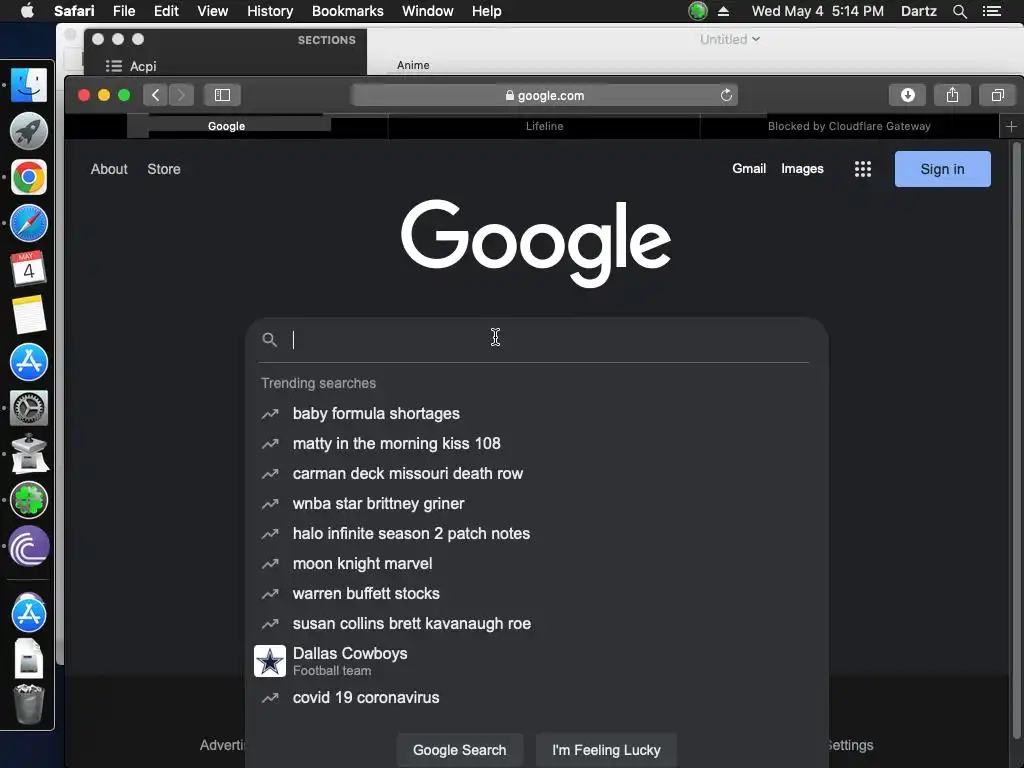
Task: Click the Sign in button
Action: (942, 169)
